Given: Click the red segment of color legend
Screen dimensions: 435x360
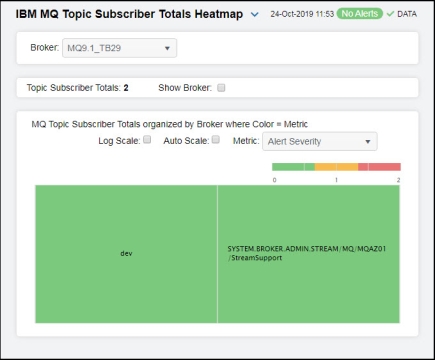Looking at the screenshot, I should (x=379, y=167).
